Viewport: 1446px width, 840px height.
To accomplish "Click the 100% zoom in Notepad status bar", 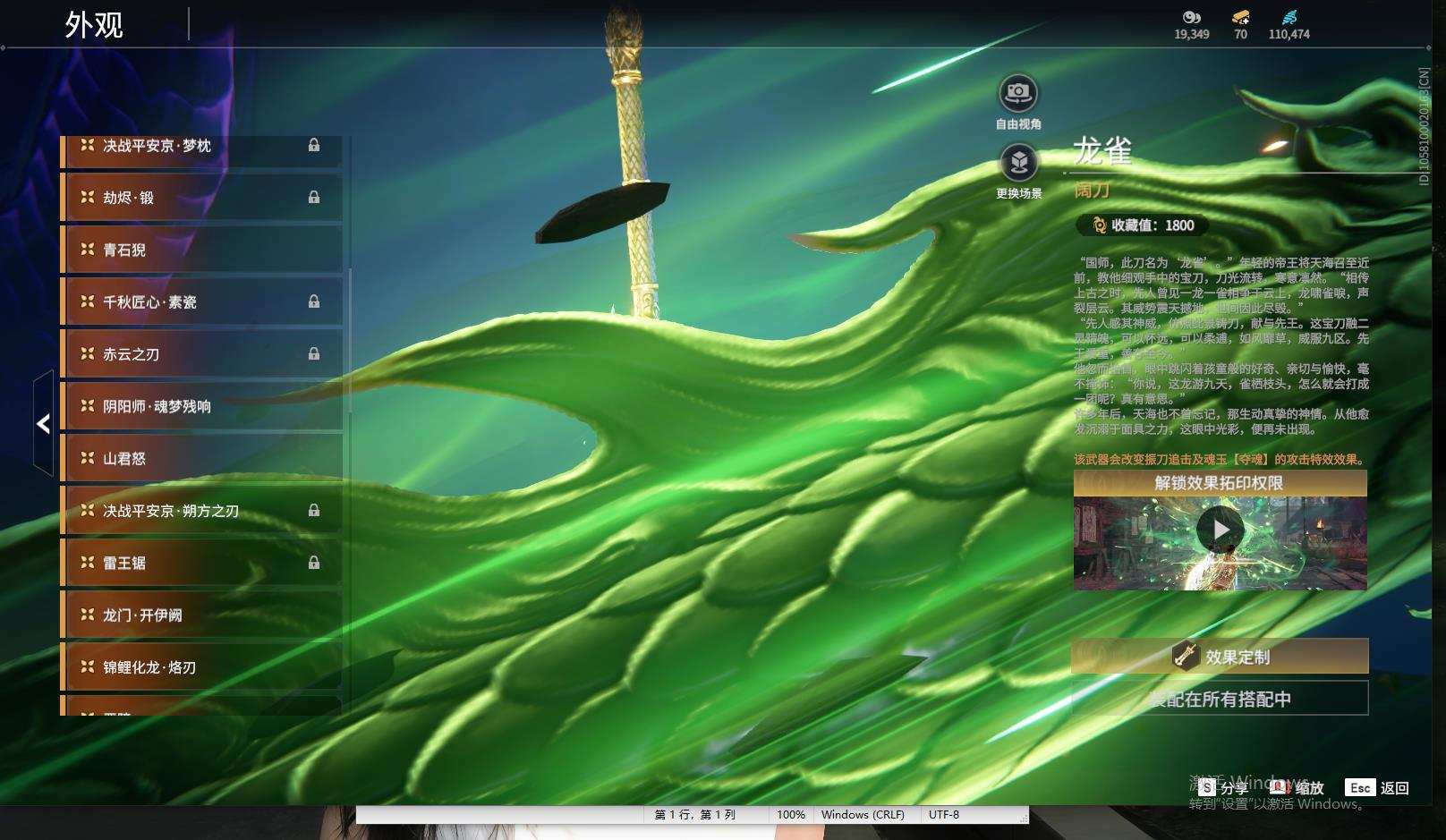I will [x=791, y=815].
